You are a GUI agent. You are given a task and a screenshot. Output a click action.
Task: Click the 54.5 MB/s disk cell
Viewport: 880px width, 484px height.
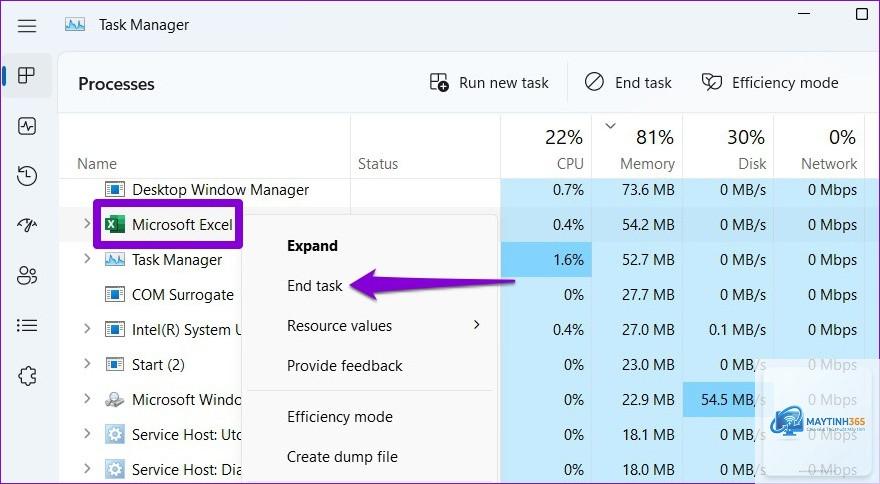tap(728, 399)
